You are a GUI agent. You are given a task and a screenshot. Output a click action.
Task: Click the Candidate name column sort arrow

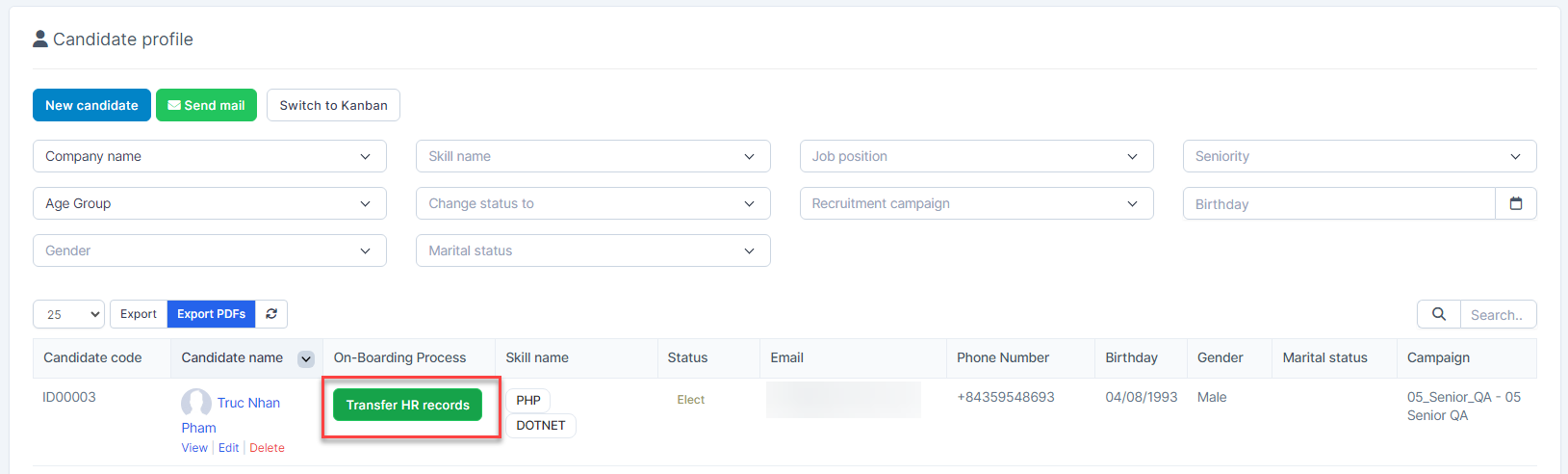pyautogui.click(x=306, y=359)
